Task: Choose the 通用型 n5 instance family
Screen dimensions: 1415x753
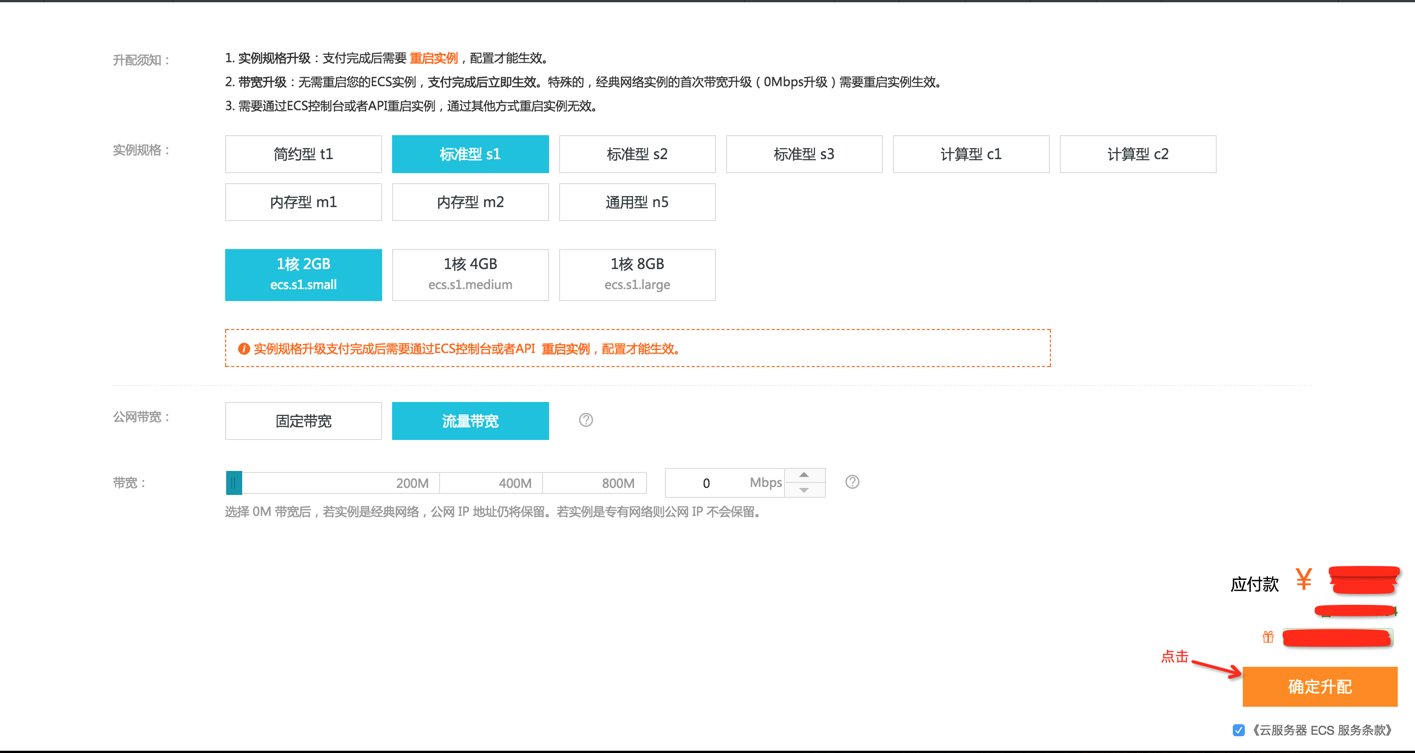Action: 637,201
